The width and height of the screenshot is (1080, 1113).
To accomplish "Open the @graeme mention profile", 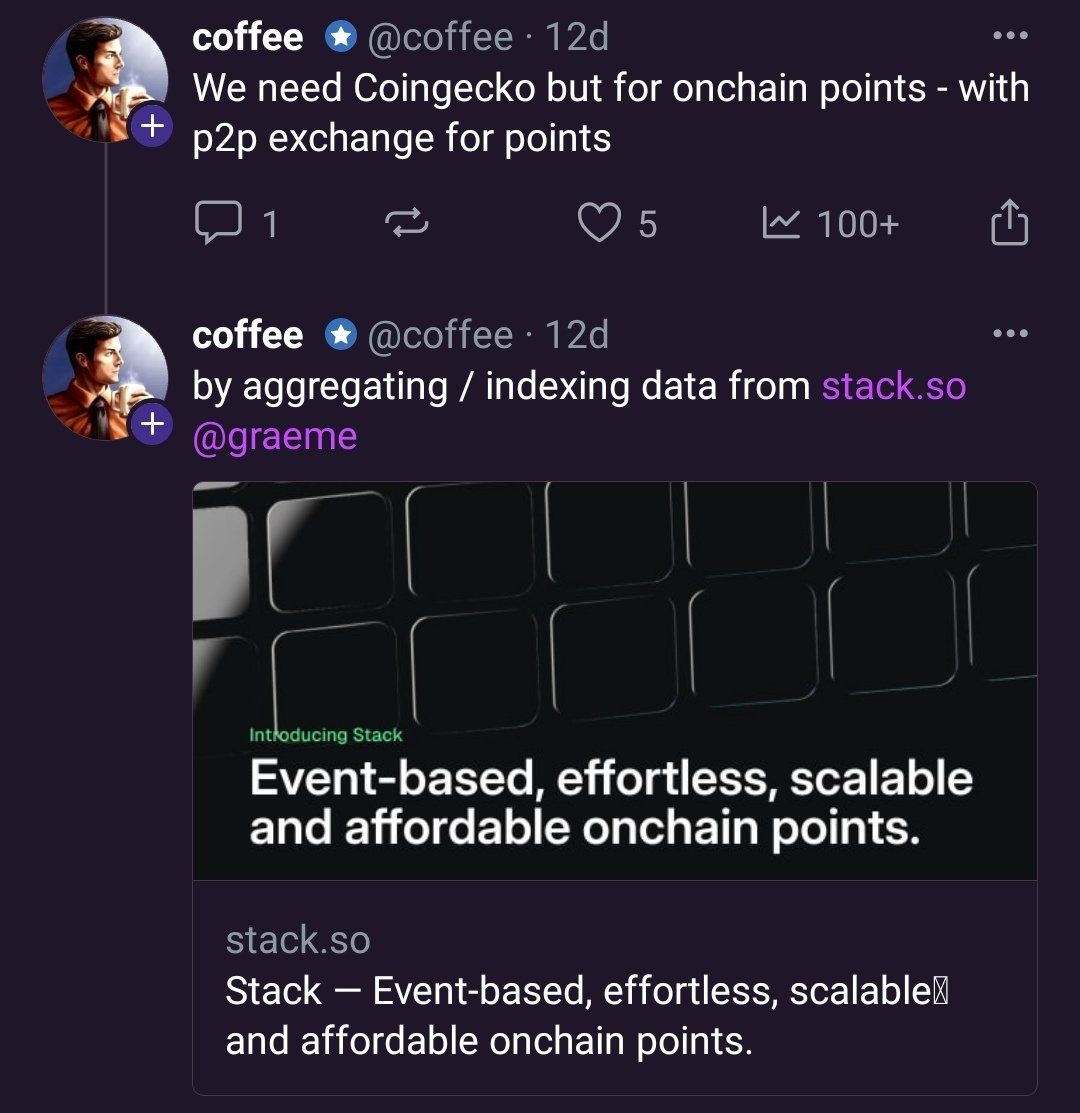I will coord(274,437).
